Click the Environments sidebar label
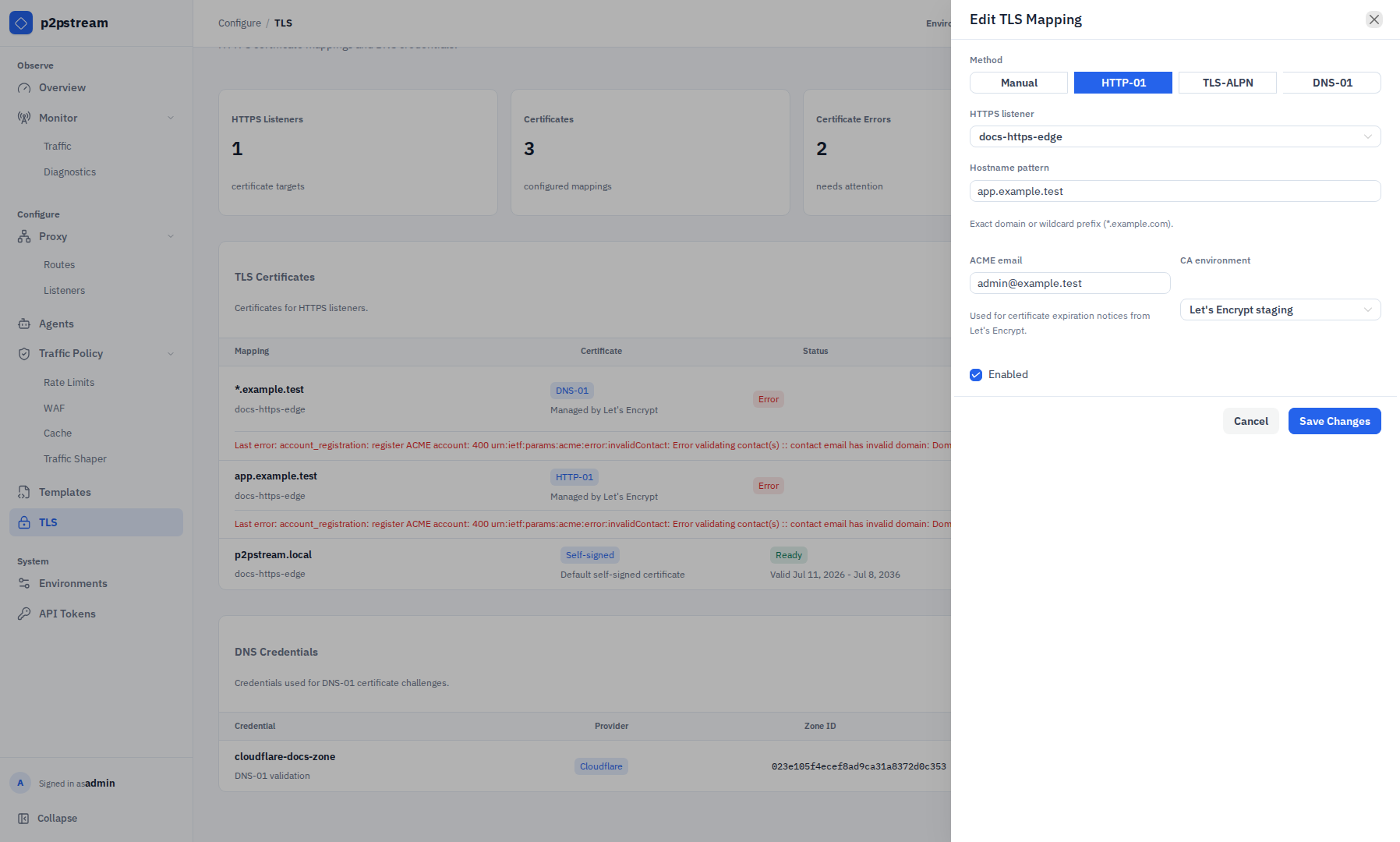 click(x=73, y=583)
